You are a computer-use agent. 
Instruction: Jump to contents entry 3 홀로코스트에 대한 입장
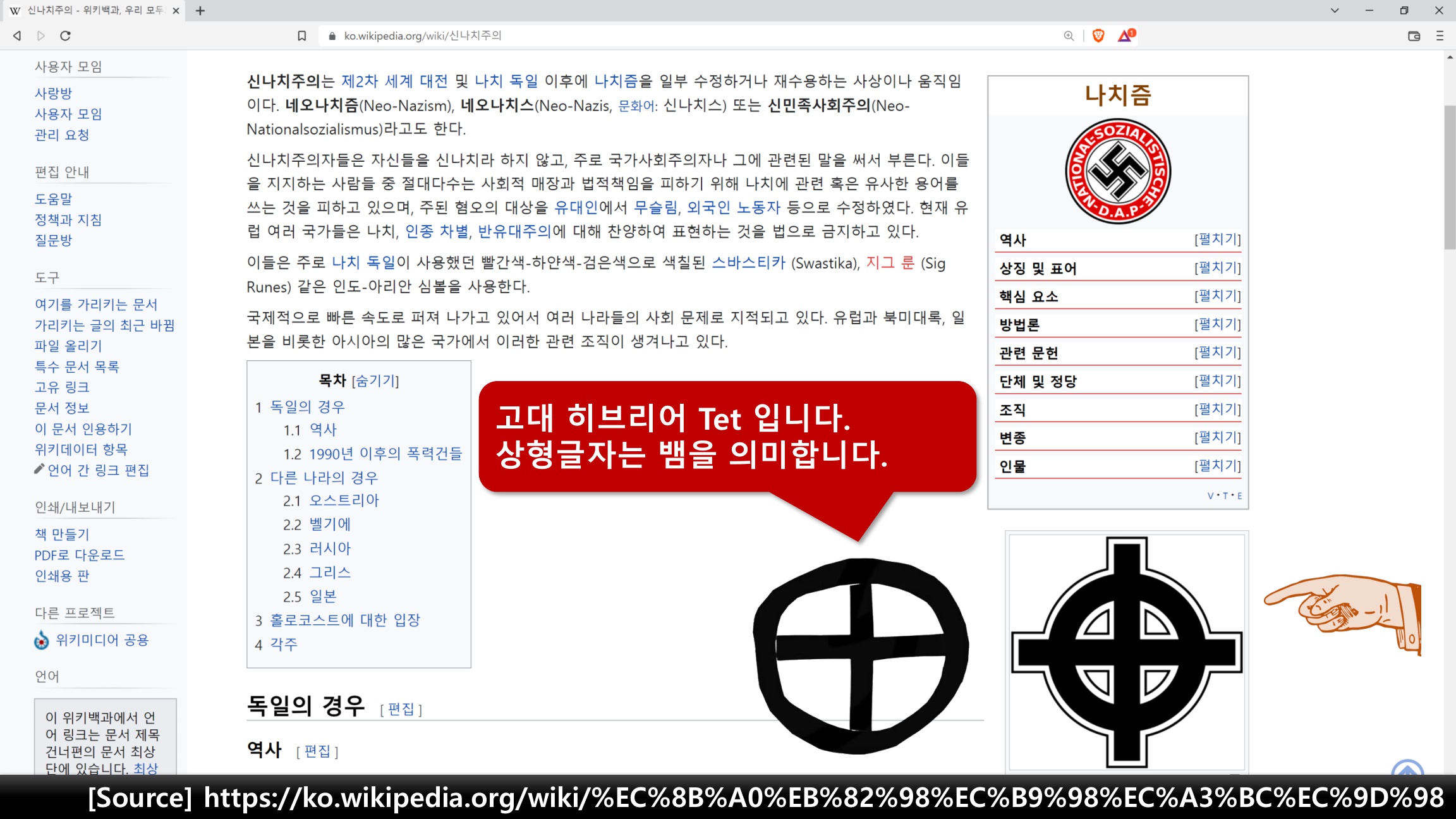(345, 621)
